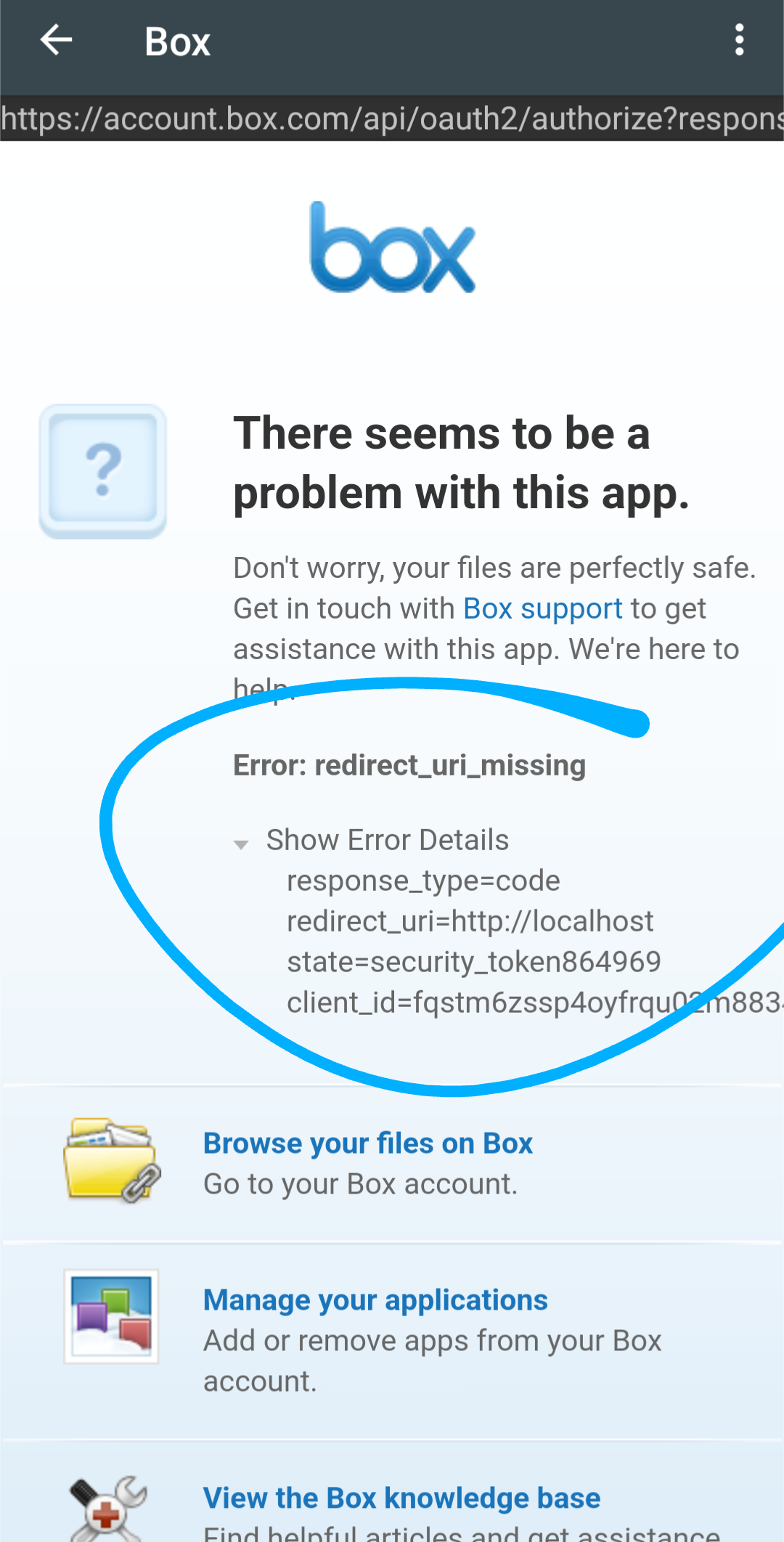This screenshot has height=1542, width=784.
Task: Tap the client_id error detail line
Action: [535, 1003]
